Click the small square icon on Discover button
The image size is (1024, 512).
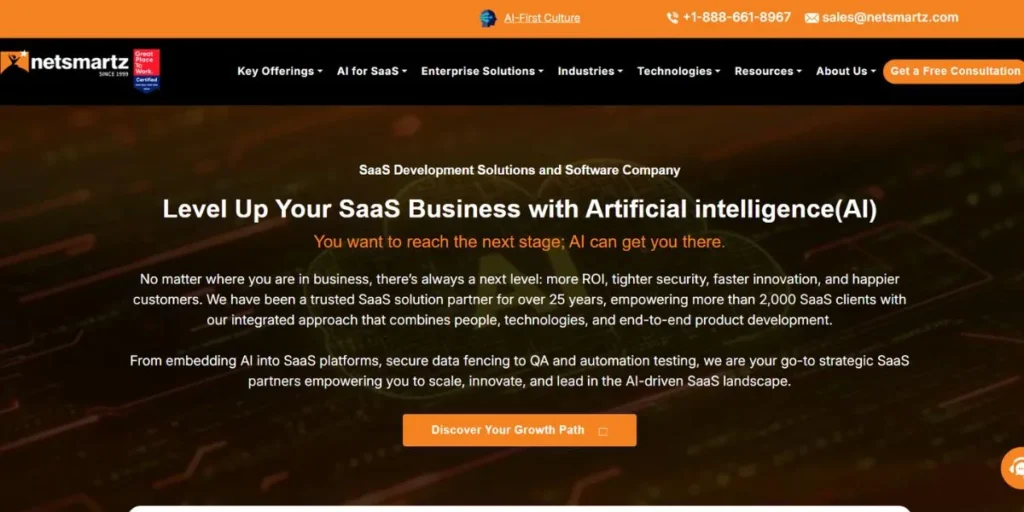[x=603, y=431]
